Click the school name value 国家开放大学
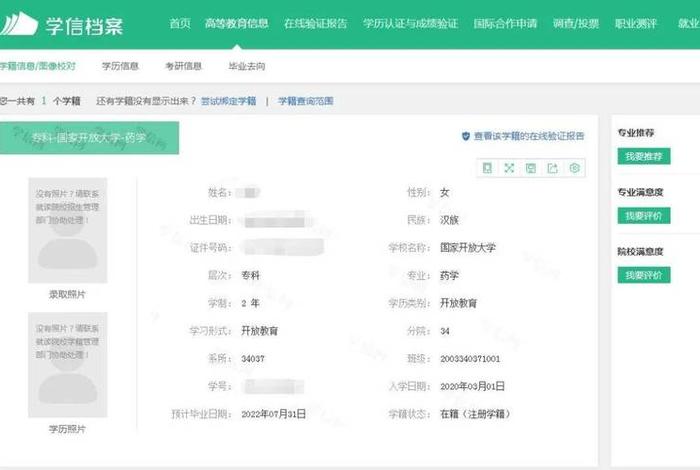 pos(468,247)
